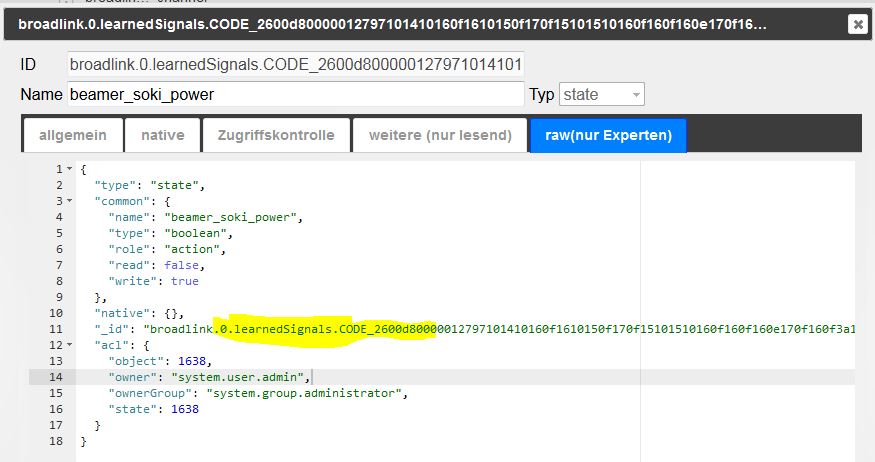Click line number 14 in the gutter

[56, 377]
